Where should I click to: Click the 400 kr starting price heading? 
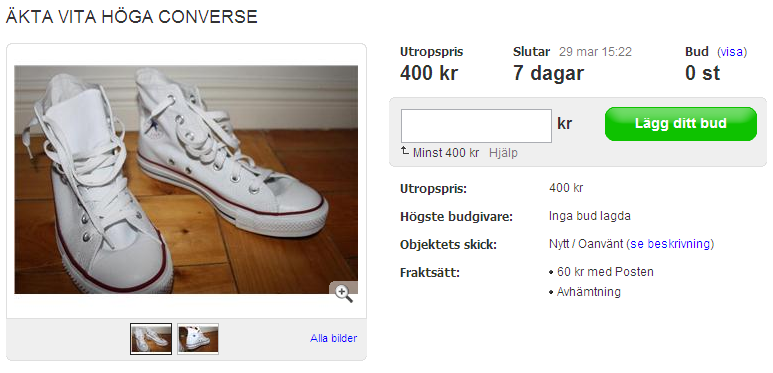(429, 73)
